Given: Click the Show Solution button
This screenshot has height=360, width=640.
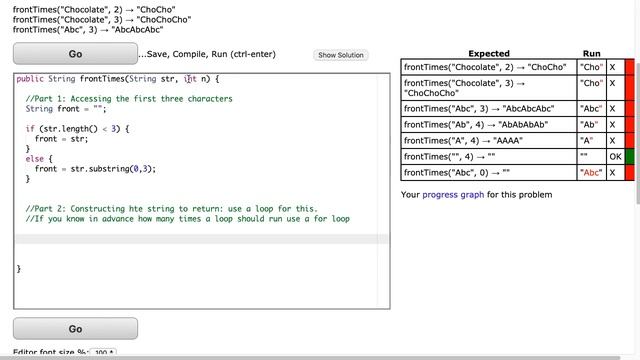Looking at the screenshot, I should (x=341, y=55).
